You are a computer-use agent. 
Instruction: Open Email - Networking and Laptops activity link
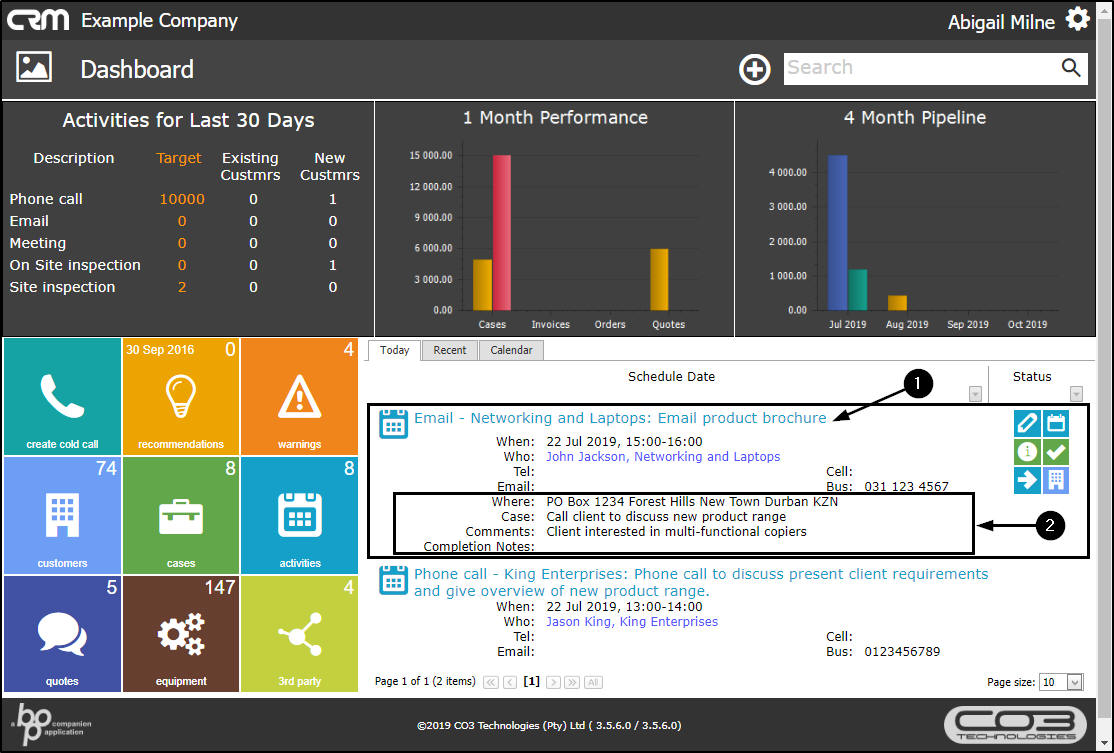[x=620, y=418]
